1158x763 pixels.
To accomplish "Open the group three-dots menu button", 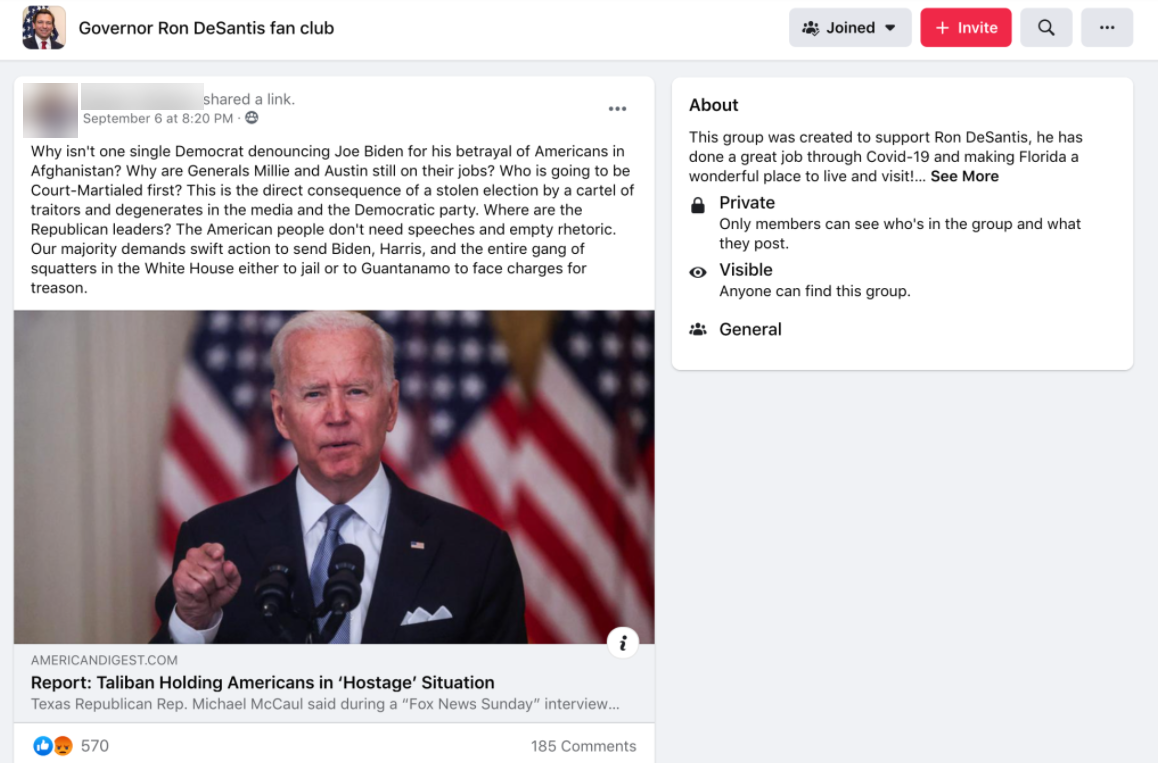I will click(x=1107, y=28).
